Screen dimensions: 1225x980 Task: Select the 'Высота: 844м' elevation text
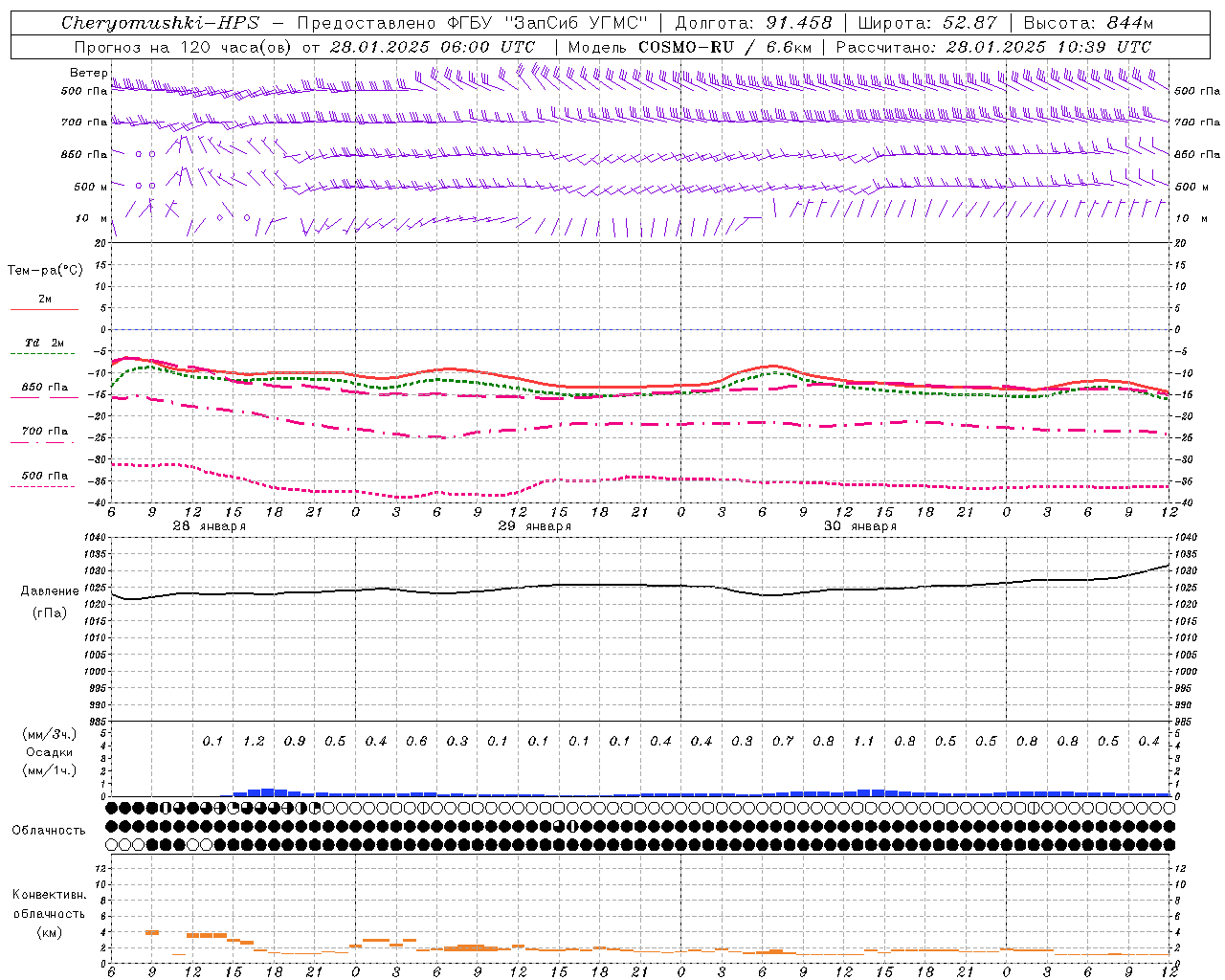pos(1088,23)
